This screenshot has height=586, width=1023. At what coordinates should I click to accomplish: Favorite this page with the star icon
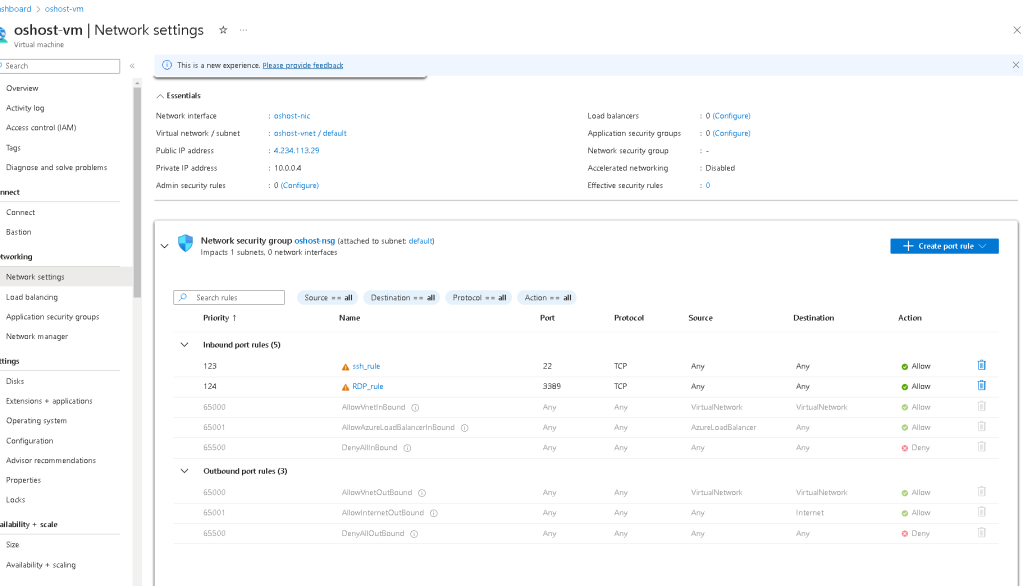click(223, 30)
